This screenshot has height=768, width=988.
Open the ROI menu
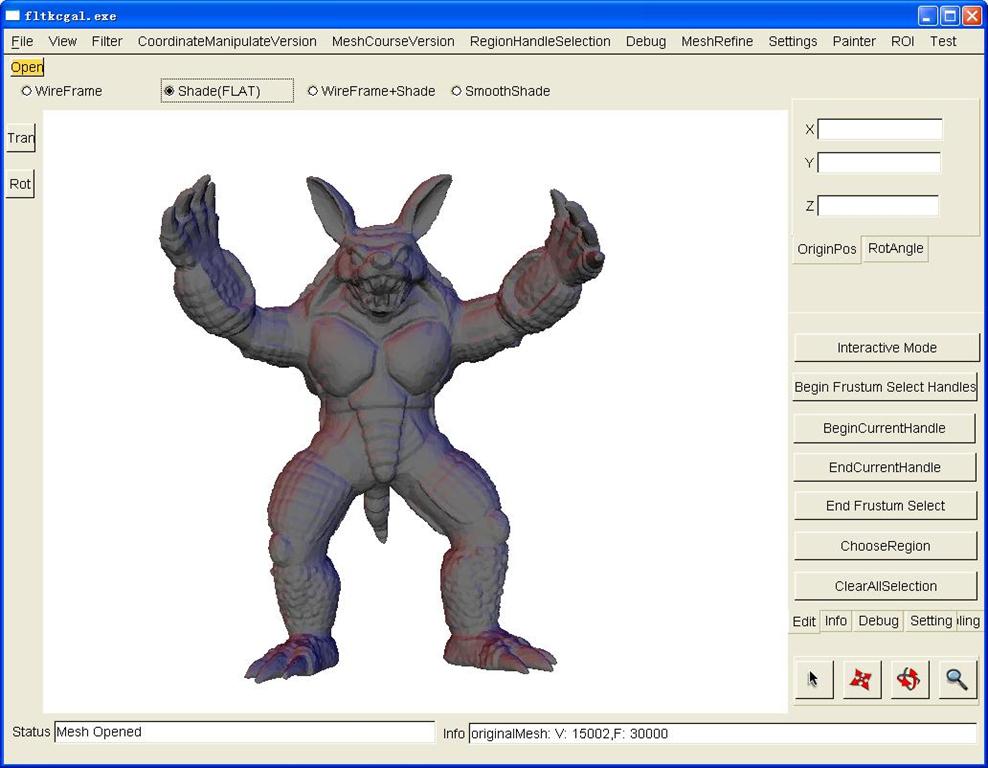(x=902, y=42)
